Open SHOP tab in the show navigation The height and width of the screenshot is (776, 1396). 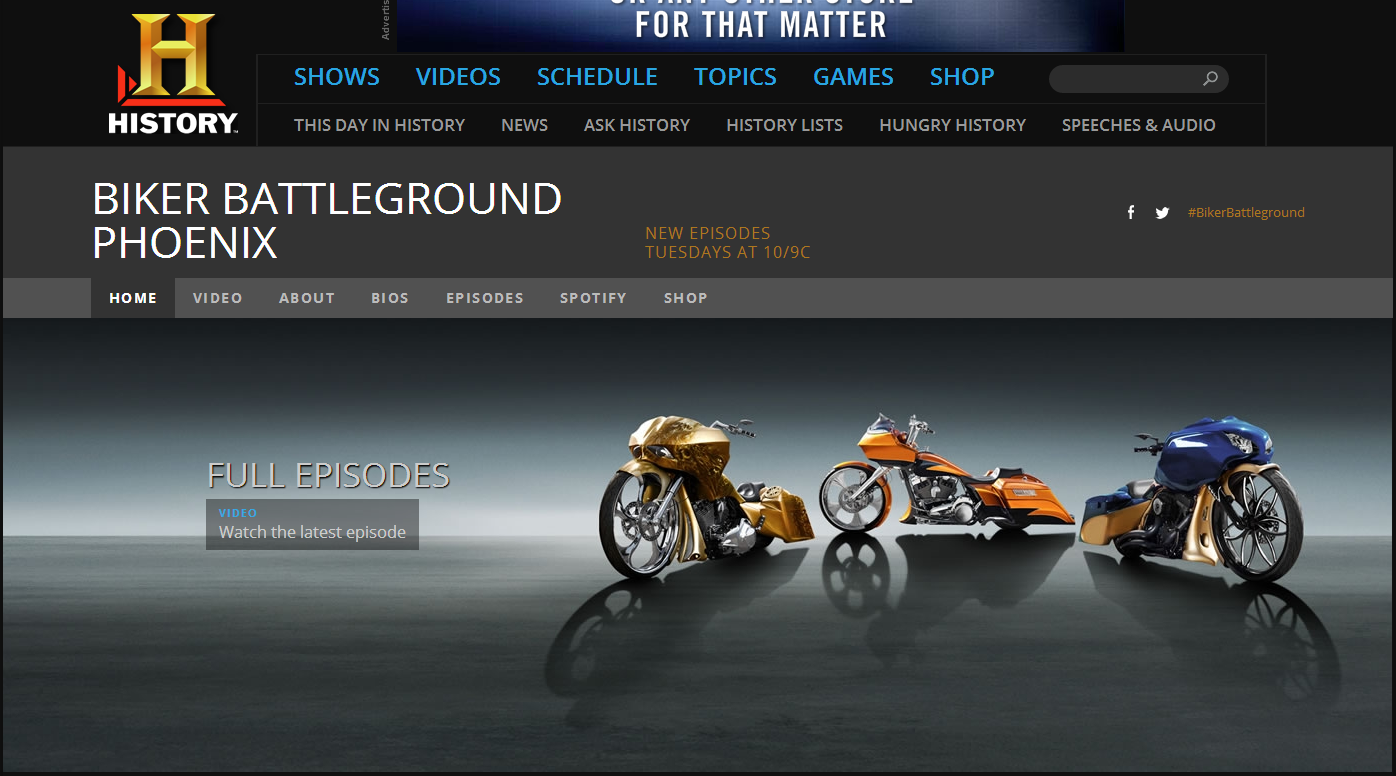(x=686, y=298)
